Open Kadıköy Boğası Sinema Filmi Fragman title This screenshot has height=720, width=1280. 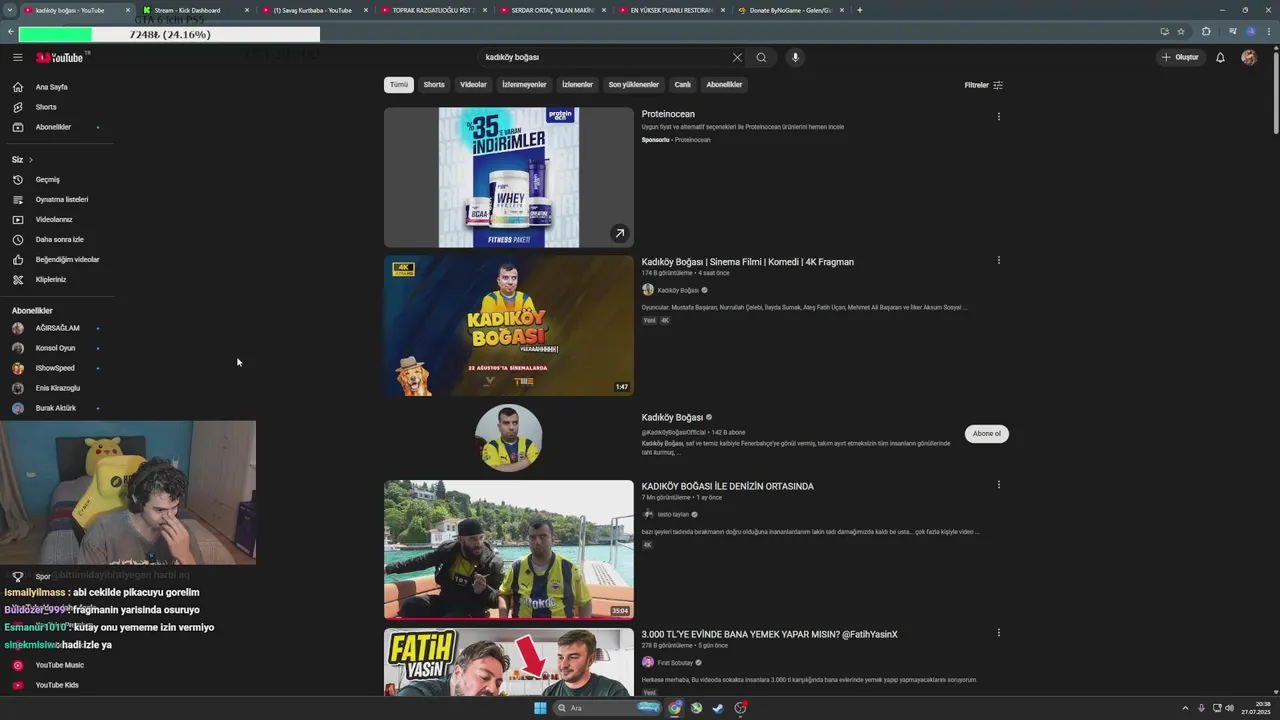pyautogui.click(x=747, y=262)
